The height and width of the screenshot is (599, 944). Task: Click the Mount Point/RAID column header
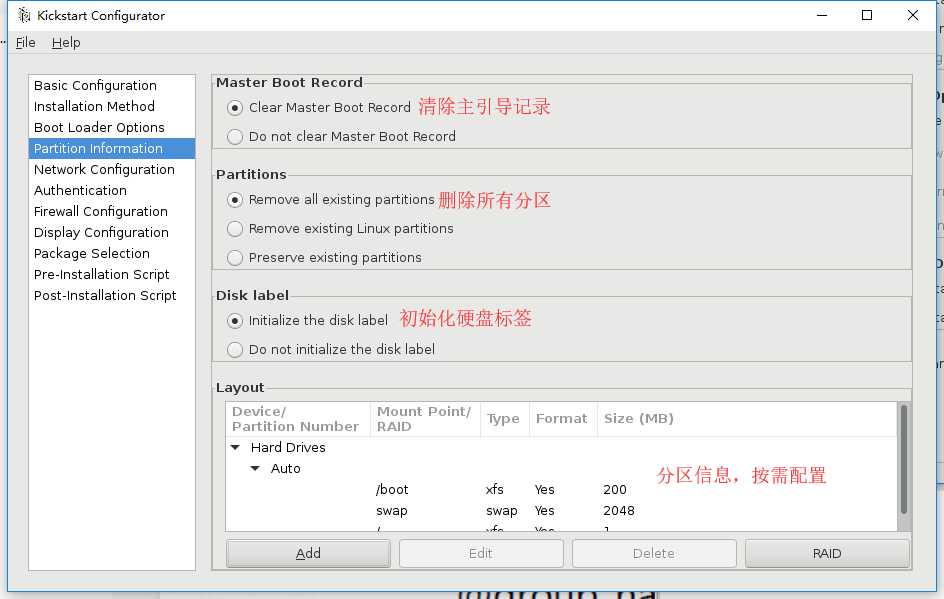[425, 419]
